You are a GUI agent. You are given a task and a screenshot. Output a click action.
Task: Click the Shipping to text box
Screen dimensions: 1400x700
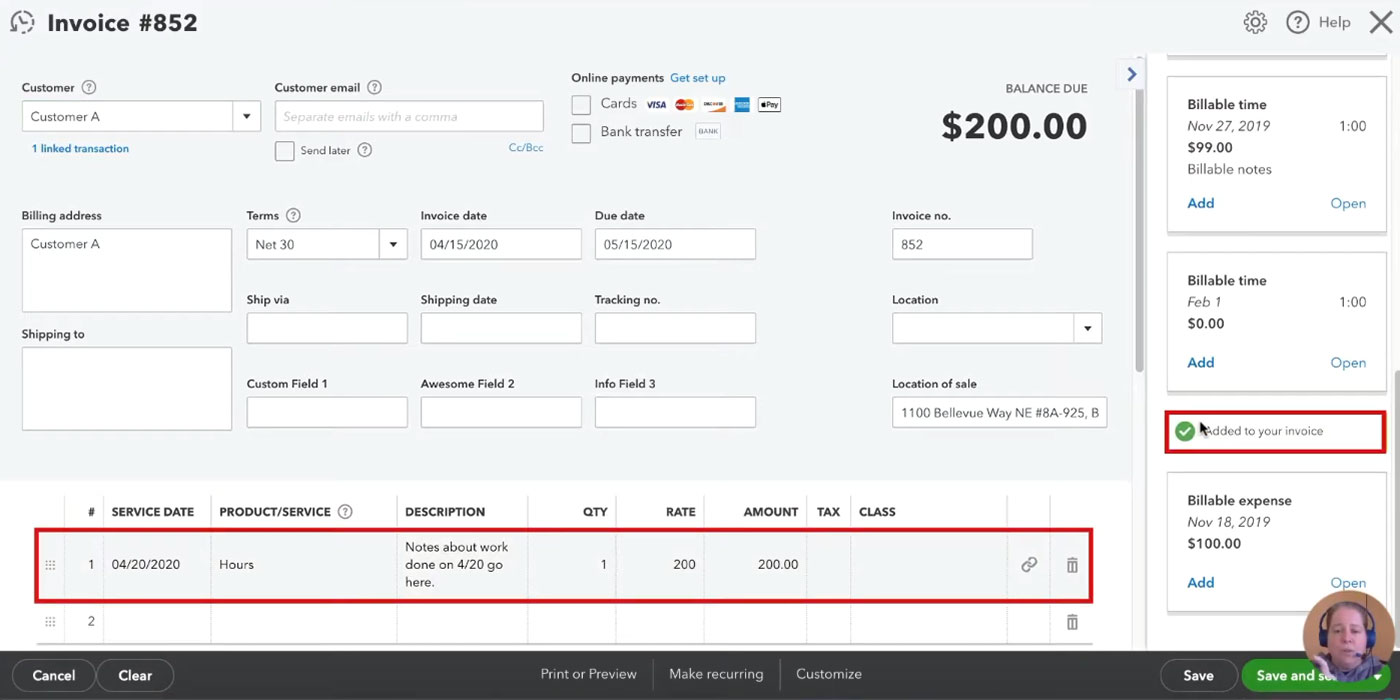pos(127,389)
